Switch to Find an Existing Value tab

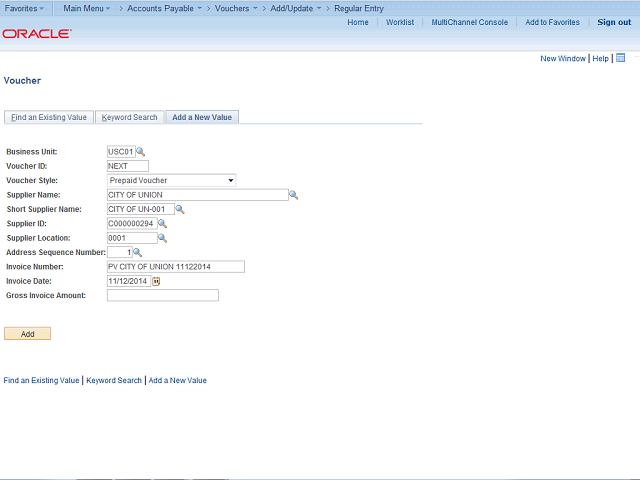[x=49, y=117]
